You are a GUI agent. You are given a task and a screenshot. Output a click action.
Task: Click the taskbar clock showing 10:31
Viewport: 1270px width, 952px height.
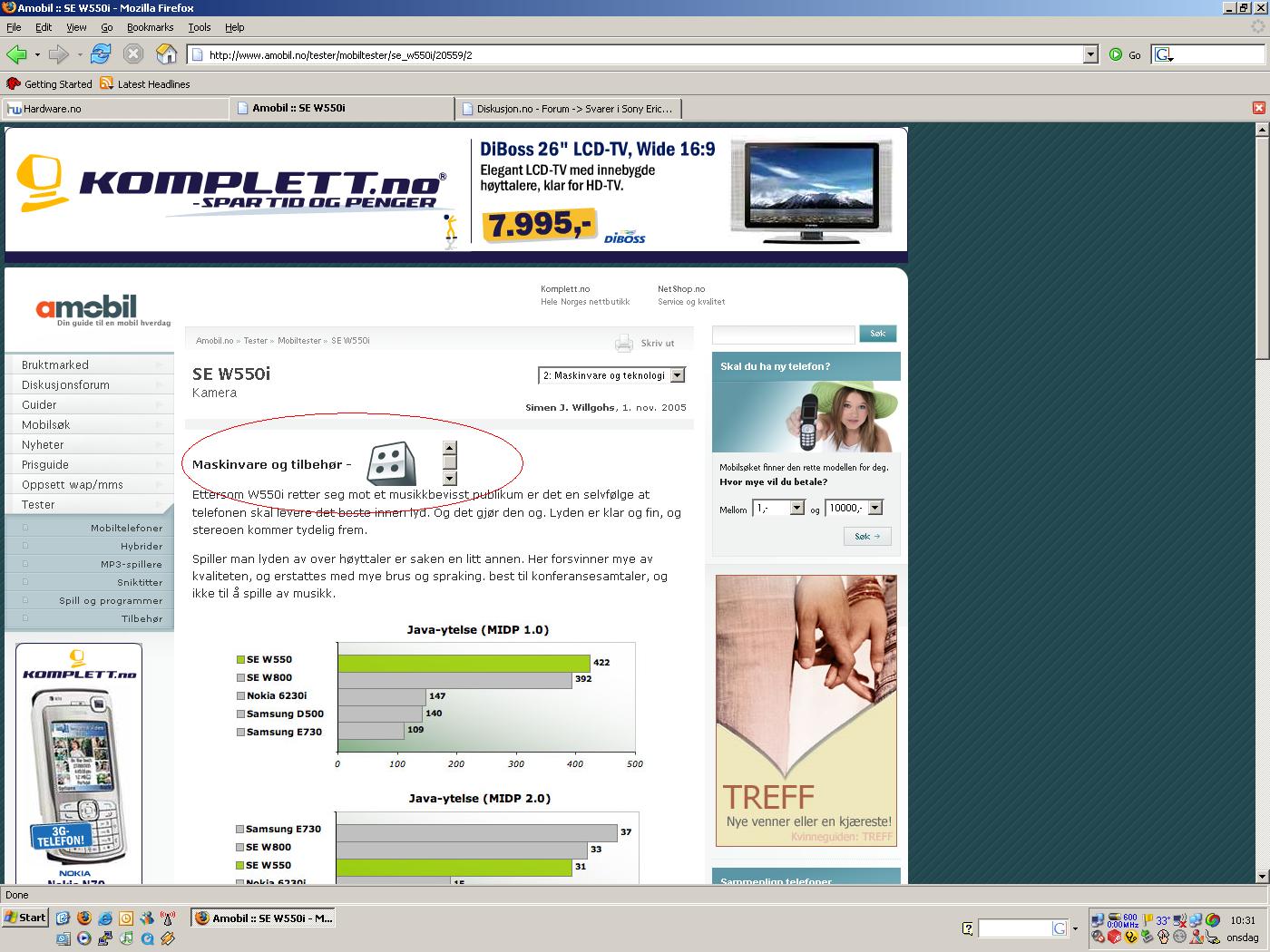tap(1243, 920)
